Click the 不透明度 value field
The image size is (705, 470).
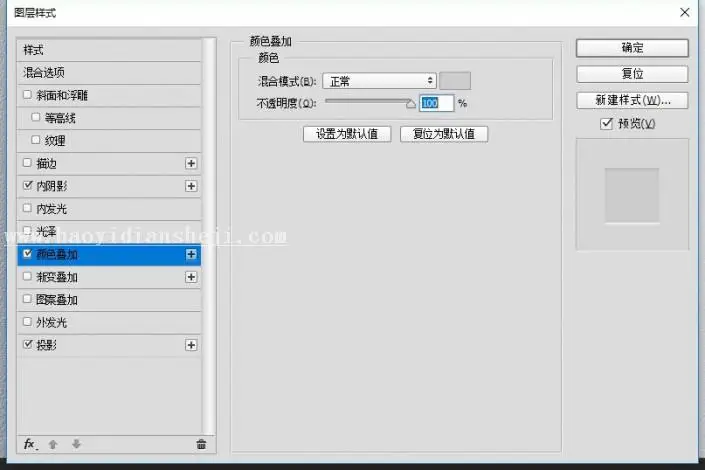437,103
